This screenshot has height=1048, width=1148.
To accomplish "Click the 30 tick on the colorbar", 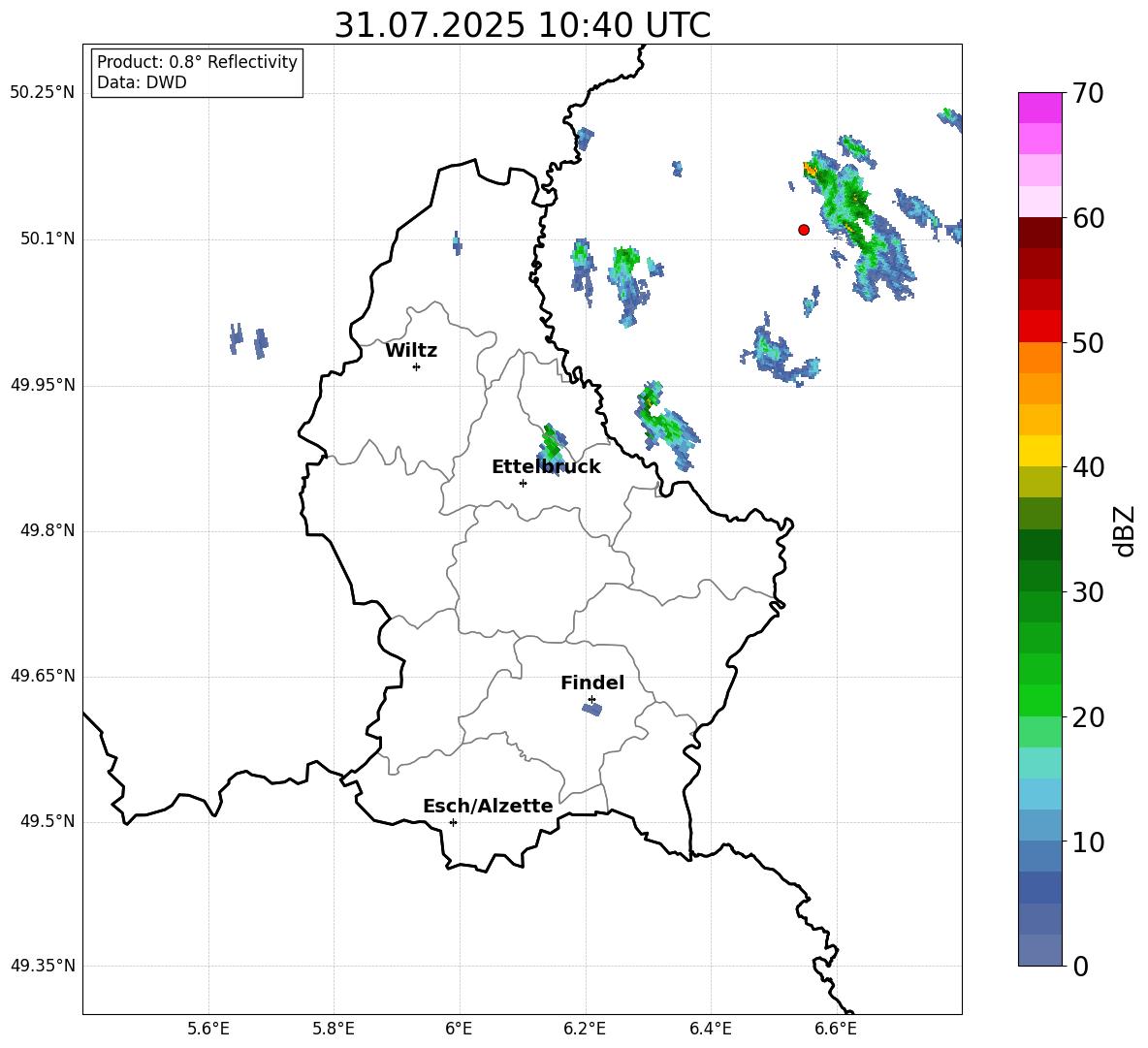I will (1088, 592).
